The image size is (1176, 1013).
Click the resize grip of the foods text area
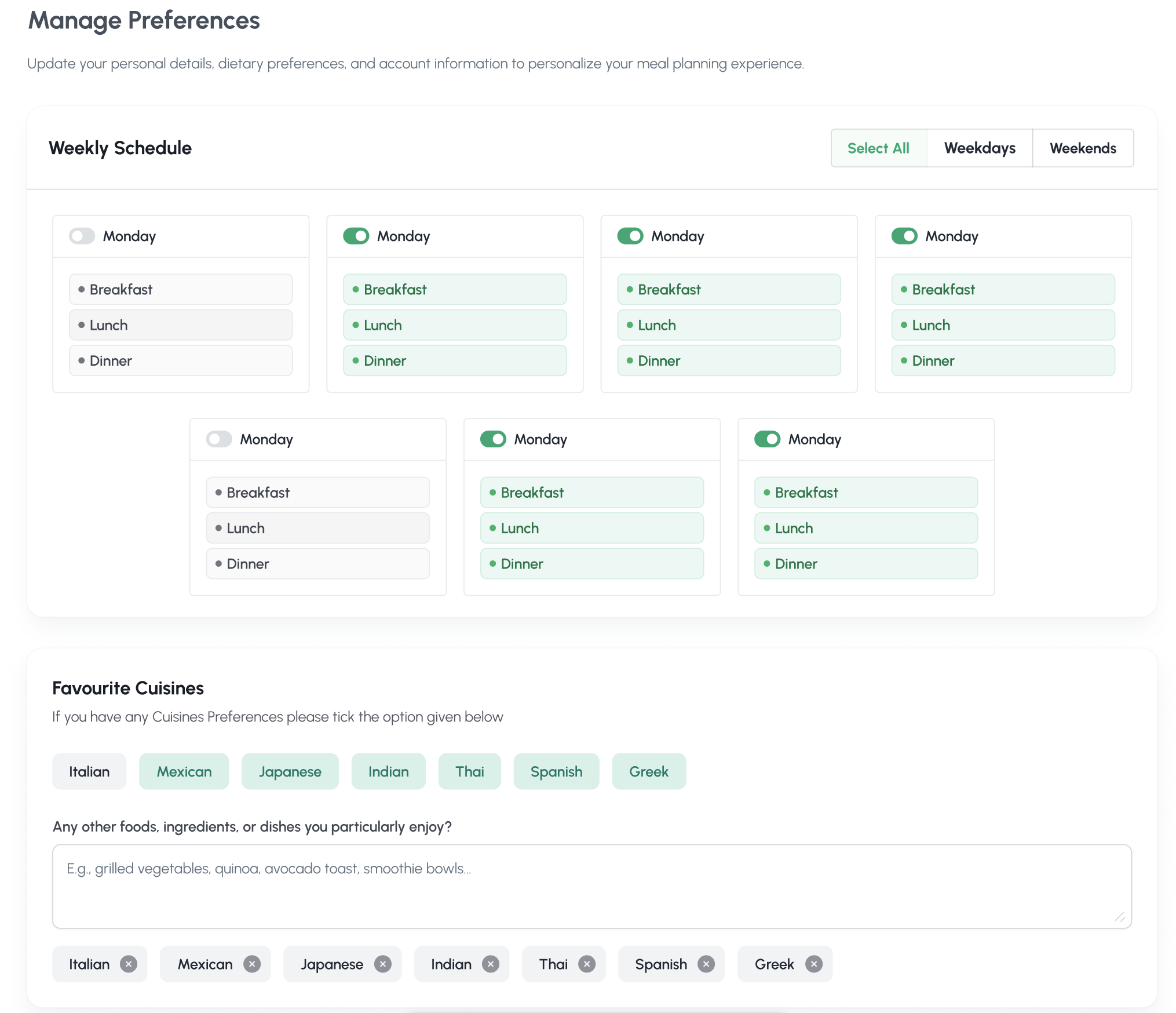tap(1120, 917)
